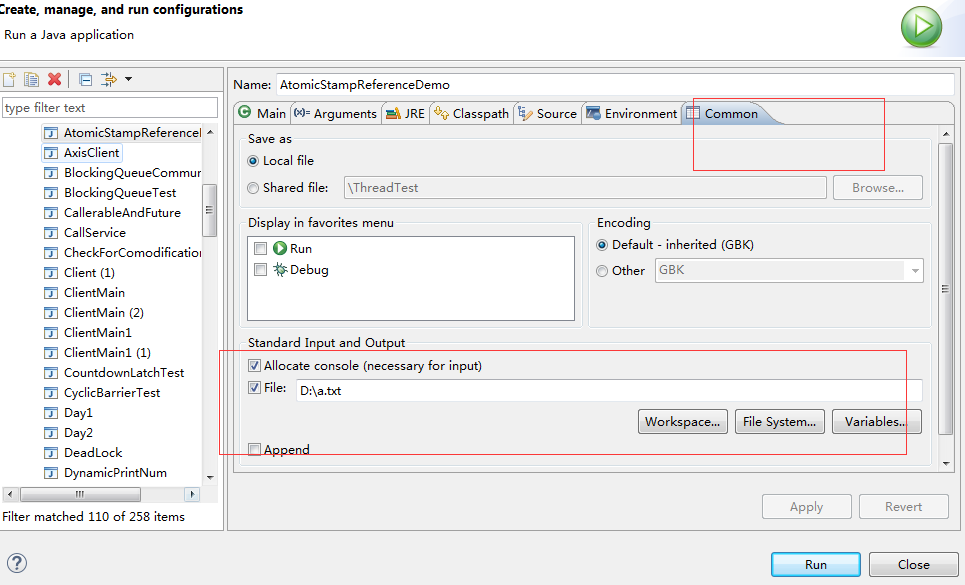Select the CallerableAndFuture configuration
The image size is (965, 585).
tap(122, 213)
